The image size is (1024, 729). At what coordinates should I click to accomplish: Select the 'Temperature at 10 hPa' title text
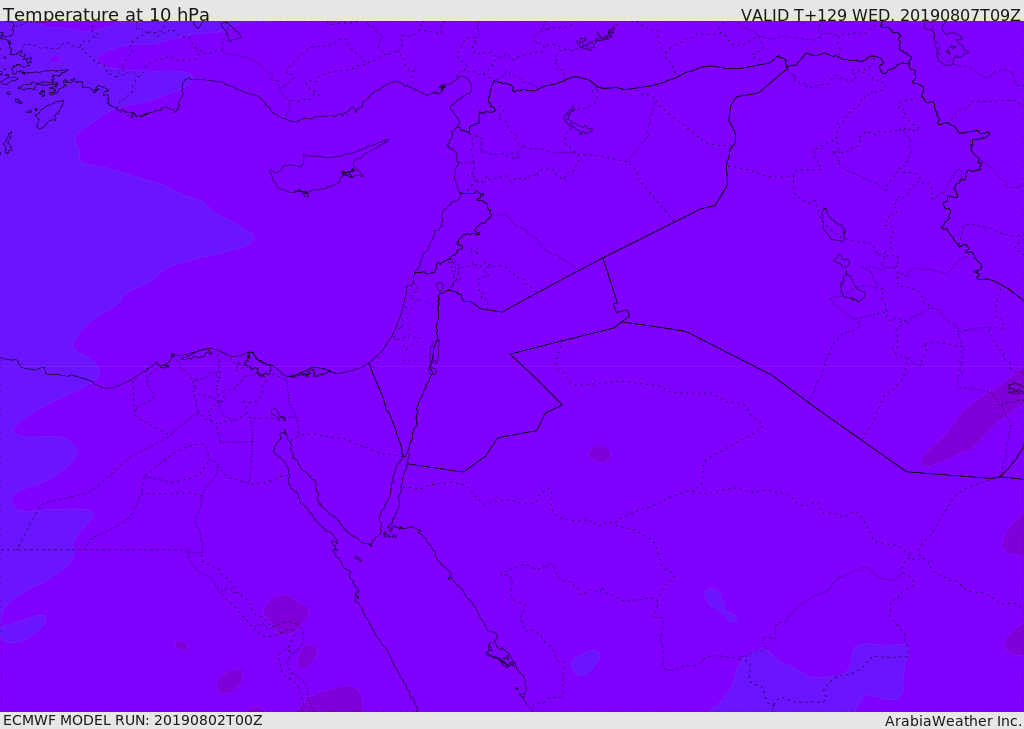pyautogui.click(x=106, y=14)
